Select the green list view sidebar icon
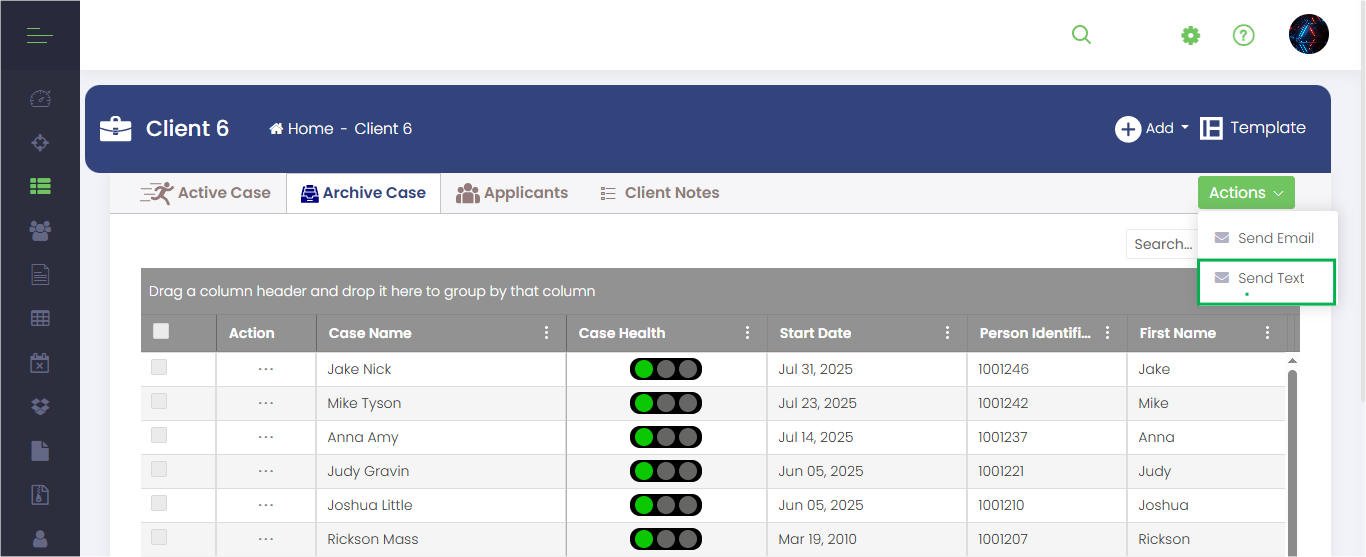 click(x=40, y=186)
